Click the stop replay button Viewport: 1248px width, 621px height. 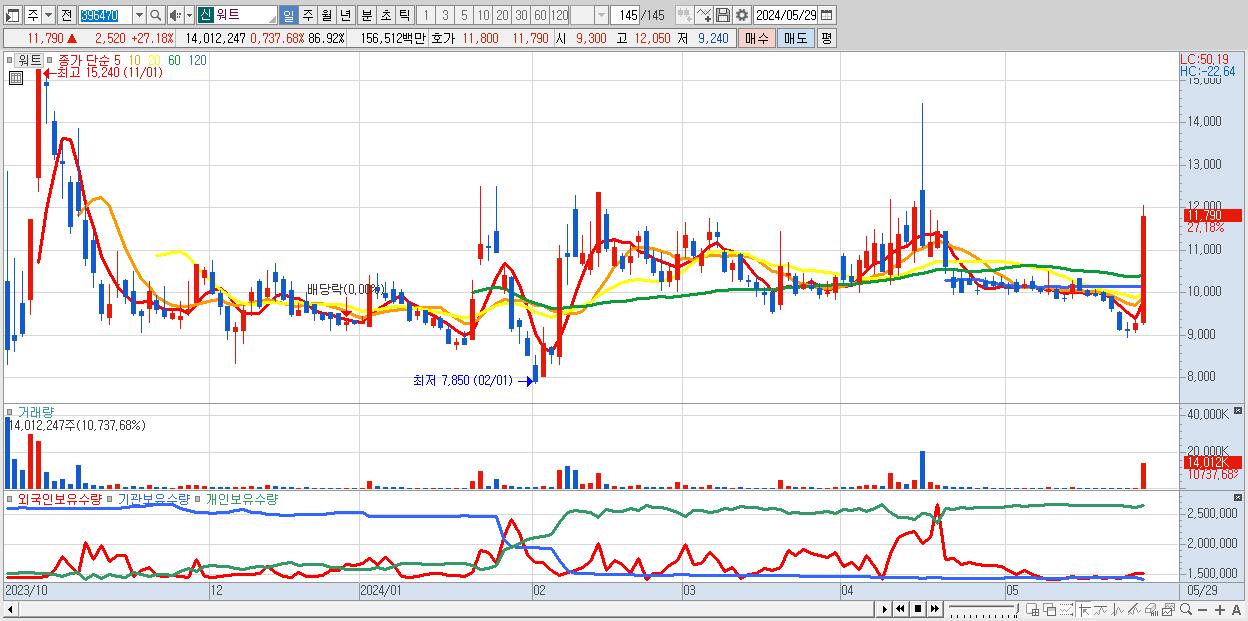point(918,609)
